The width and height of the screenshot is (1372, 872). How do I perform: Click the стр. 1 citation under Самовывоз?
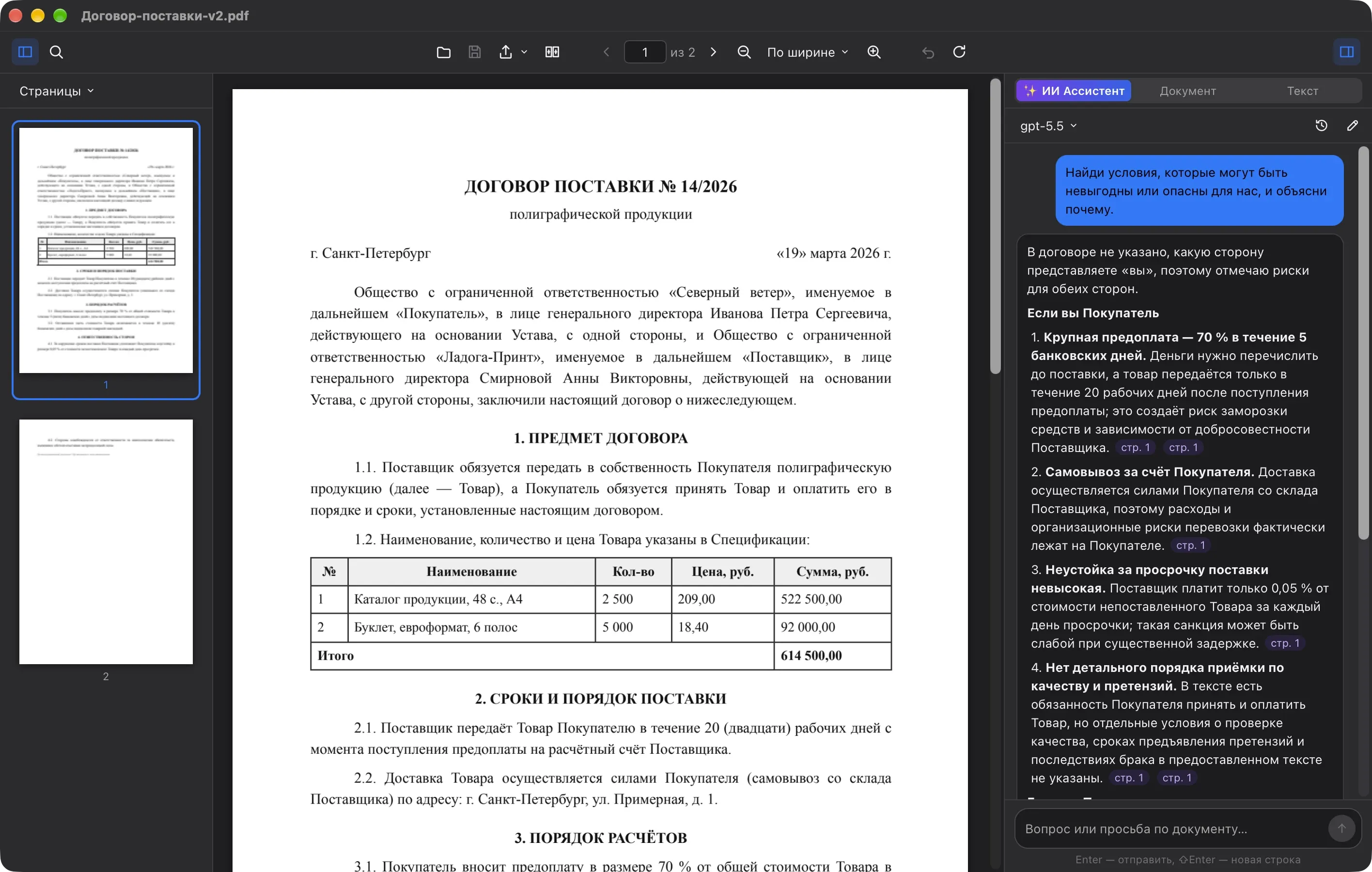pos(1190,545)
